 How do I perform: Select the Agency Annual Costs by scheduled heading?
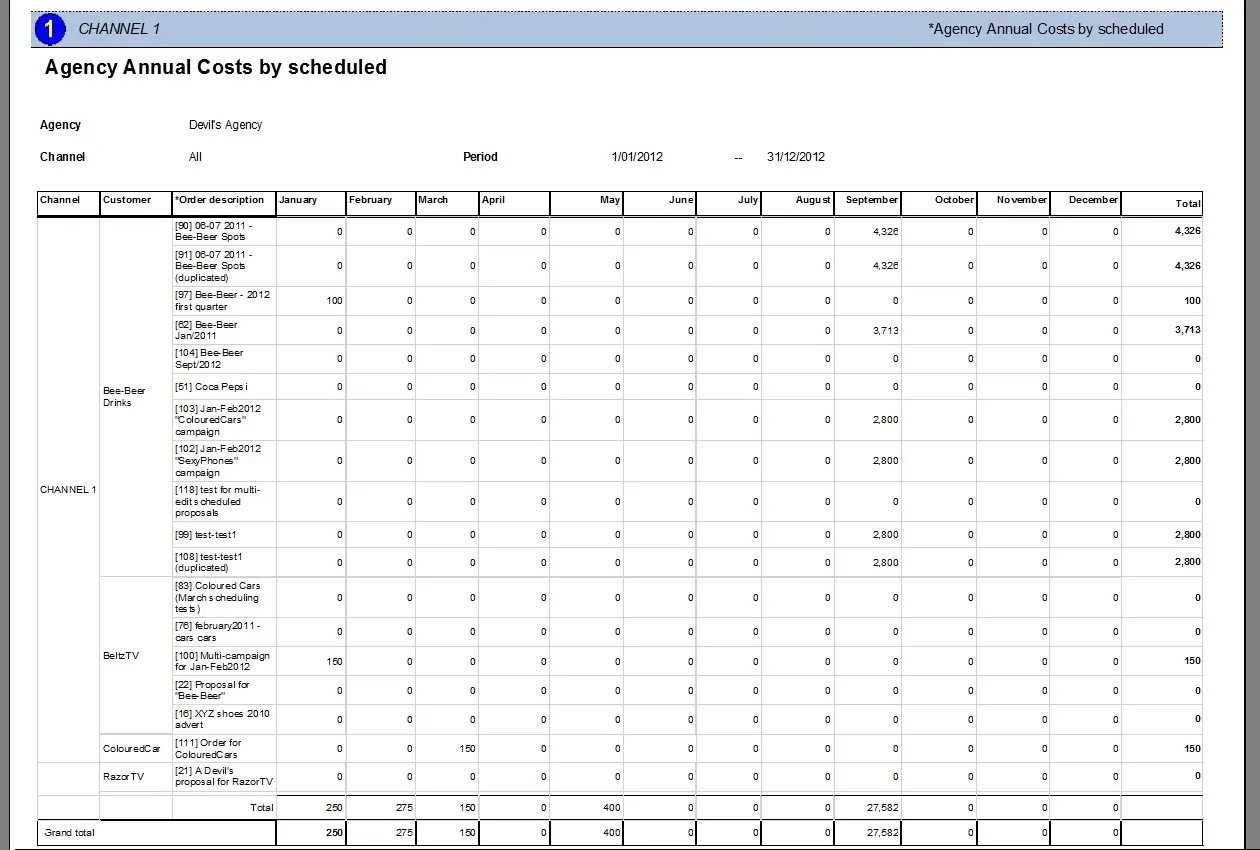pyautogui.click(x=215, y=68)
